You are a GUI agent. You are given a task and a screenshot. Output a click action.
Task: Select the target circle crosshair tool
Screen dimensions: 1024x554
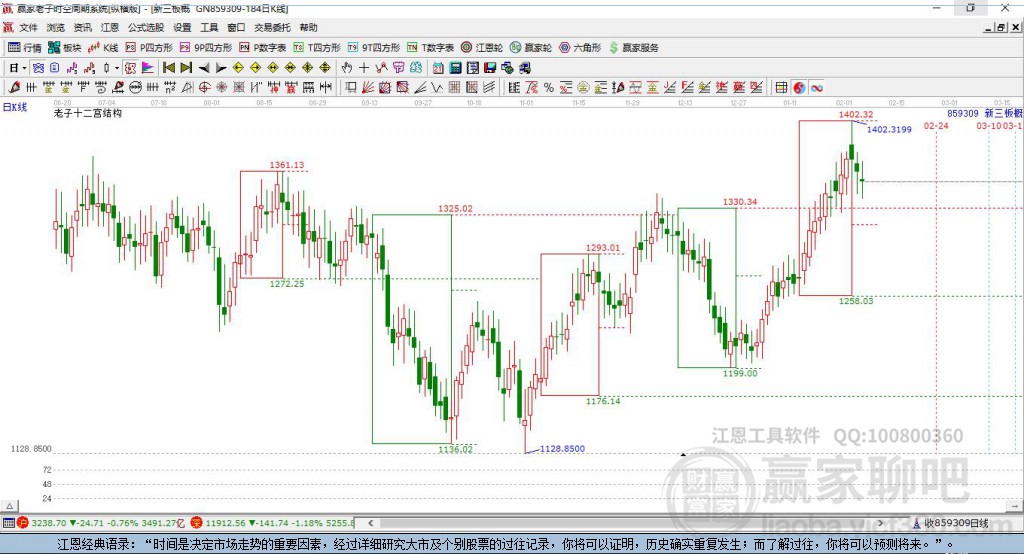pos(204,88)
